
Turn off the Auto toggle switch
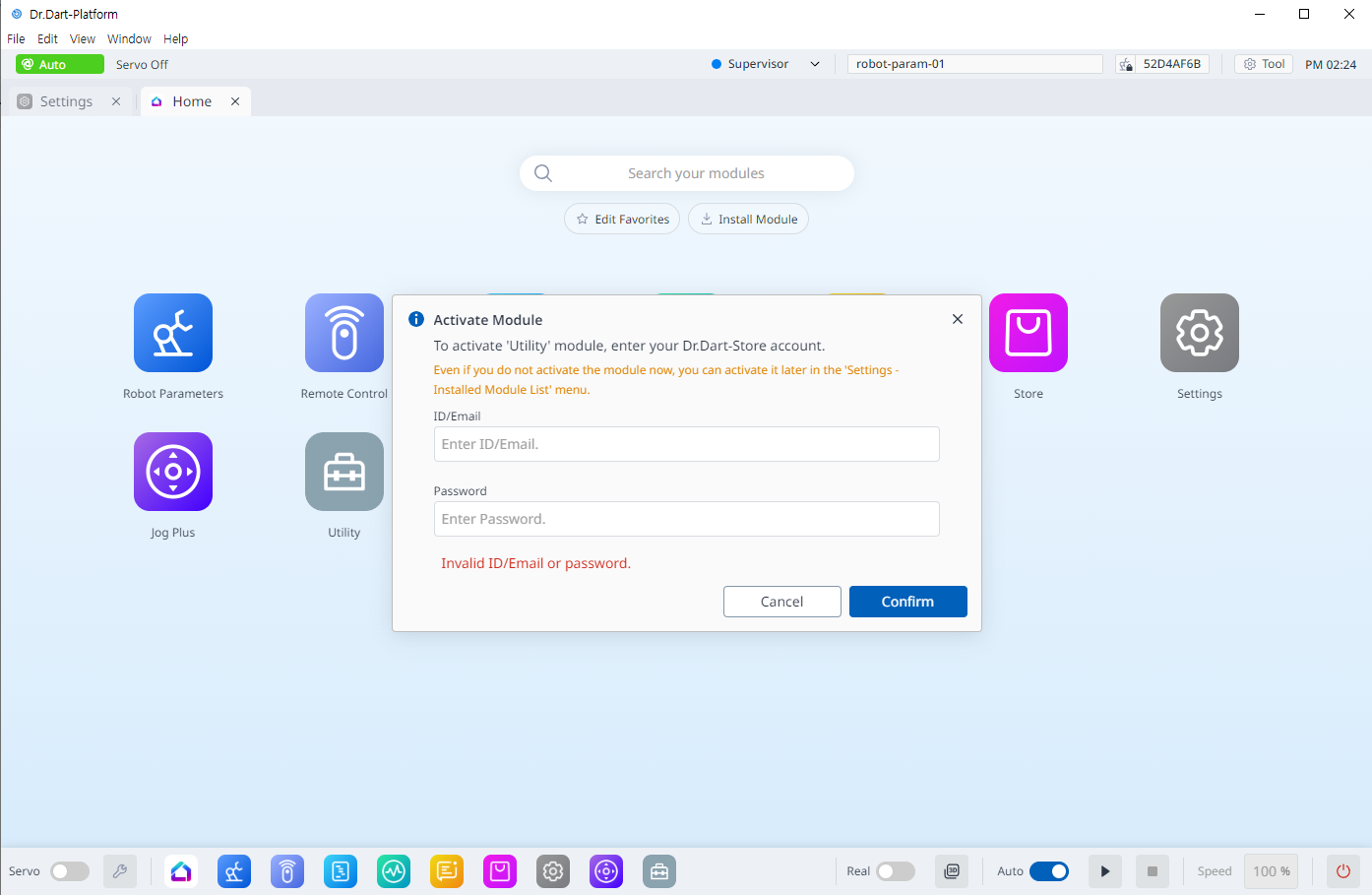(1049, 871)
